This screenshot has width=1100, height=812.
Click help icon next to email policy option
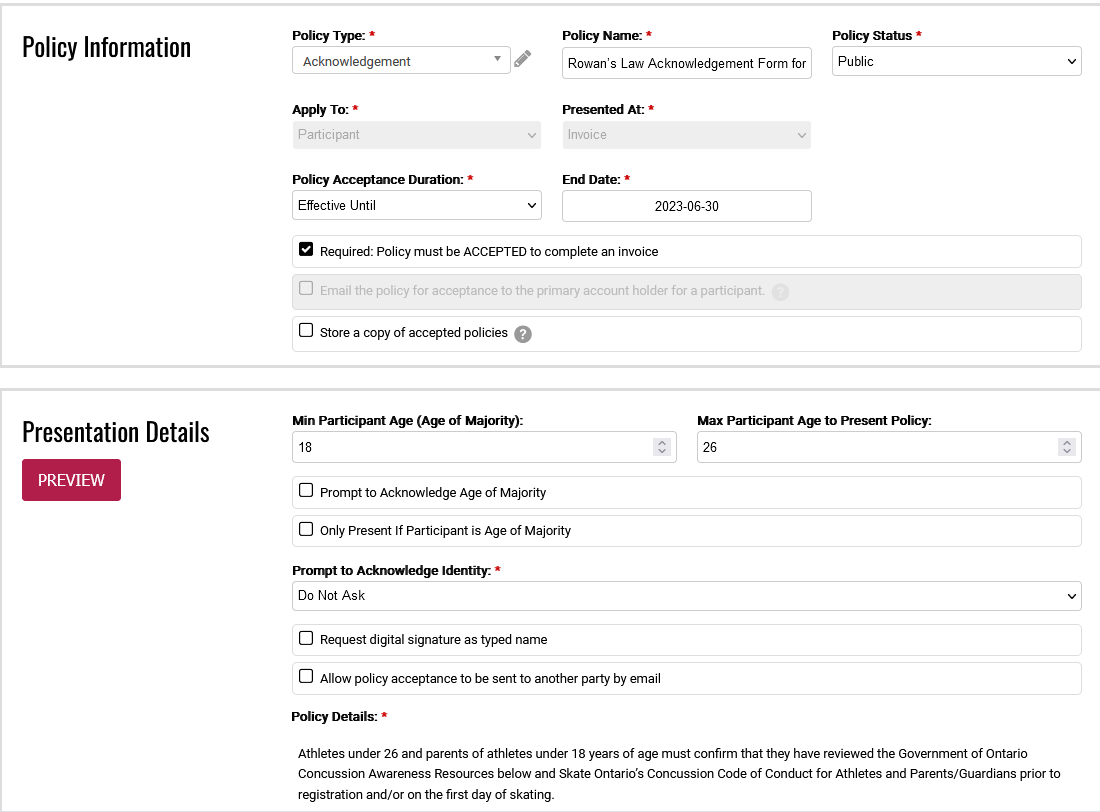pyautogui.click(x=780, y=292)
